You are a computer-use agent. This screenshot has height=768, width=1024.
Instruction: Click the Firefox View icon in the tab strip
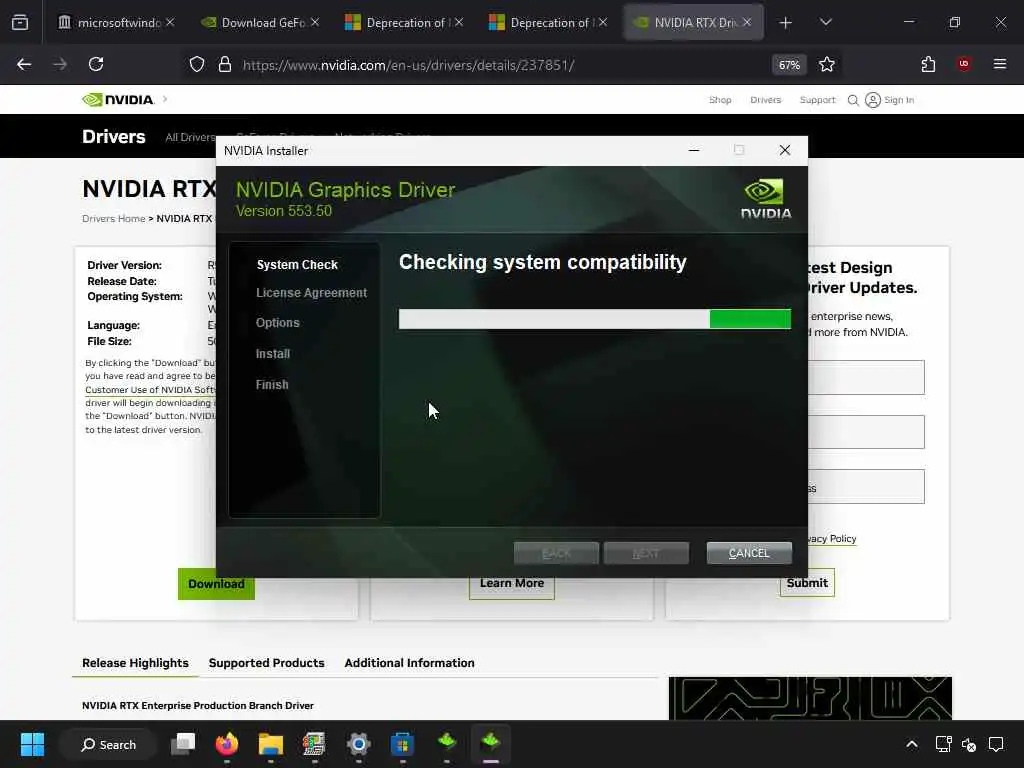click(x=20, y=22)
